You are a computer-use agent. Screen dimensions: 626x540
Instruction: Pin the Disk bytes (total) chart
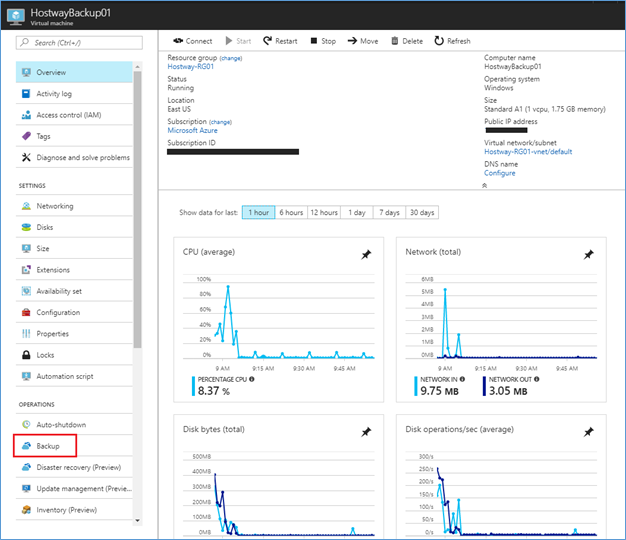[x=366, y=431]
